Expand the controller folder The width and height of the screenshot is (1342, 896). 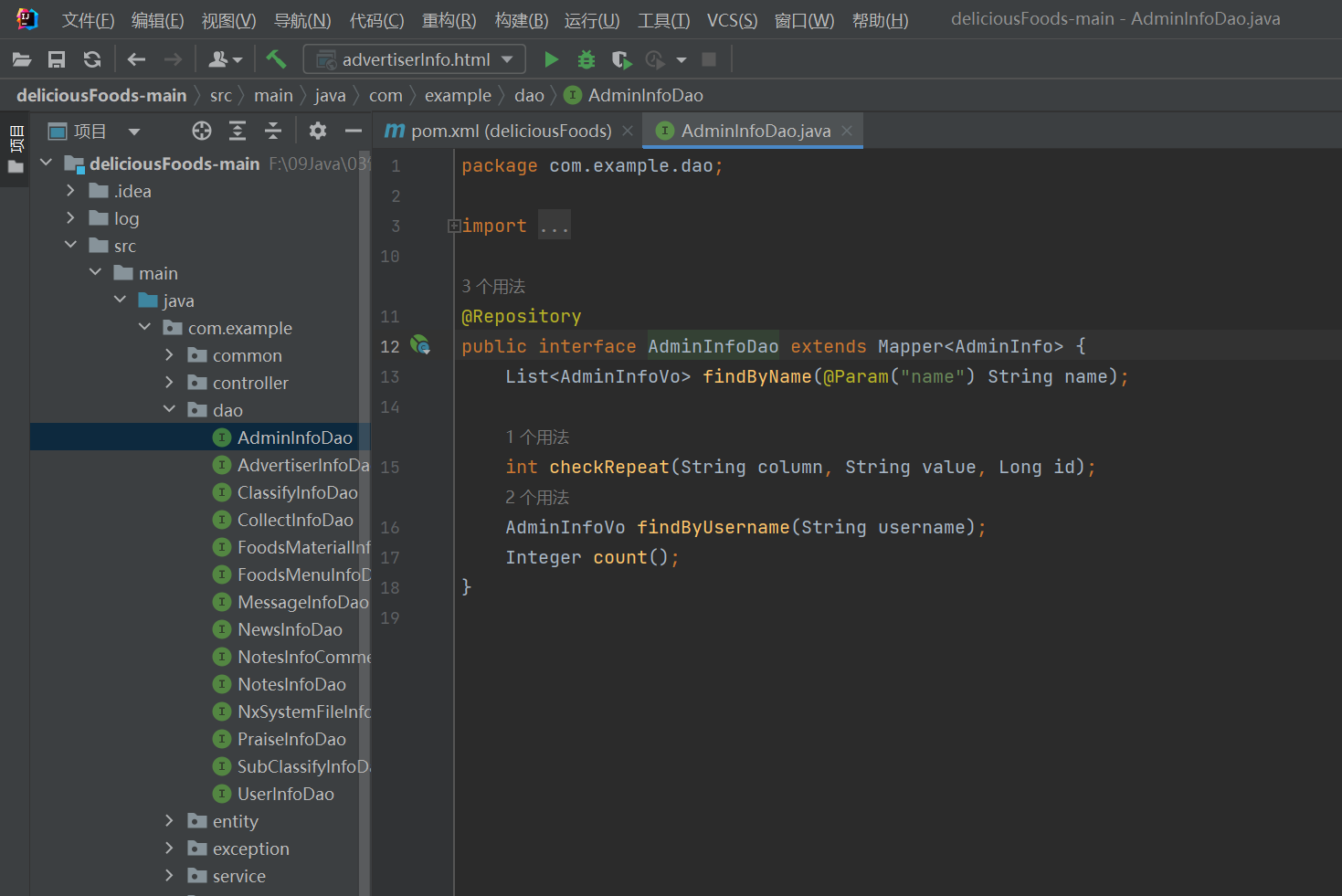pyautogui.click(x=169, y=382)
